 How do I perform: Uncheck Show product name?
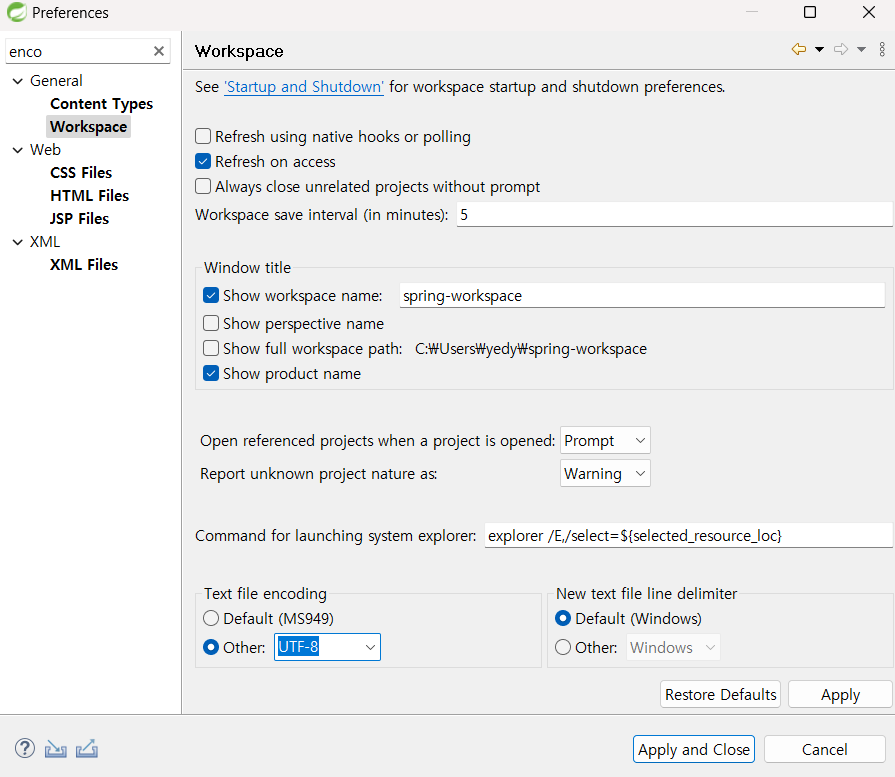[x=211, y=373]
